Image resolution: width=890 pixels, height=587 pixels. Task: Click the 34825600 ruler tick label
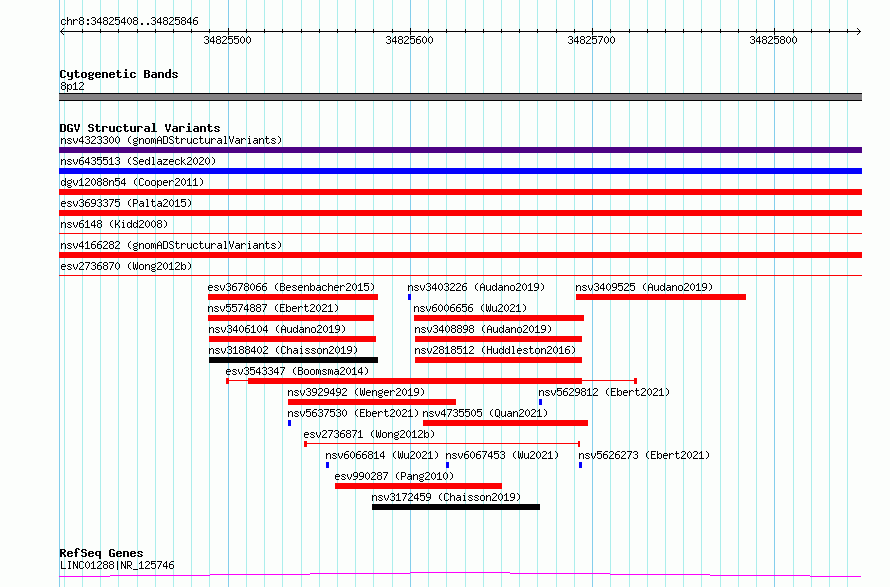coord(409,40)
